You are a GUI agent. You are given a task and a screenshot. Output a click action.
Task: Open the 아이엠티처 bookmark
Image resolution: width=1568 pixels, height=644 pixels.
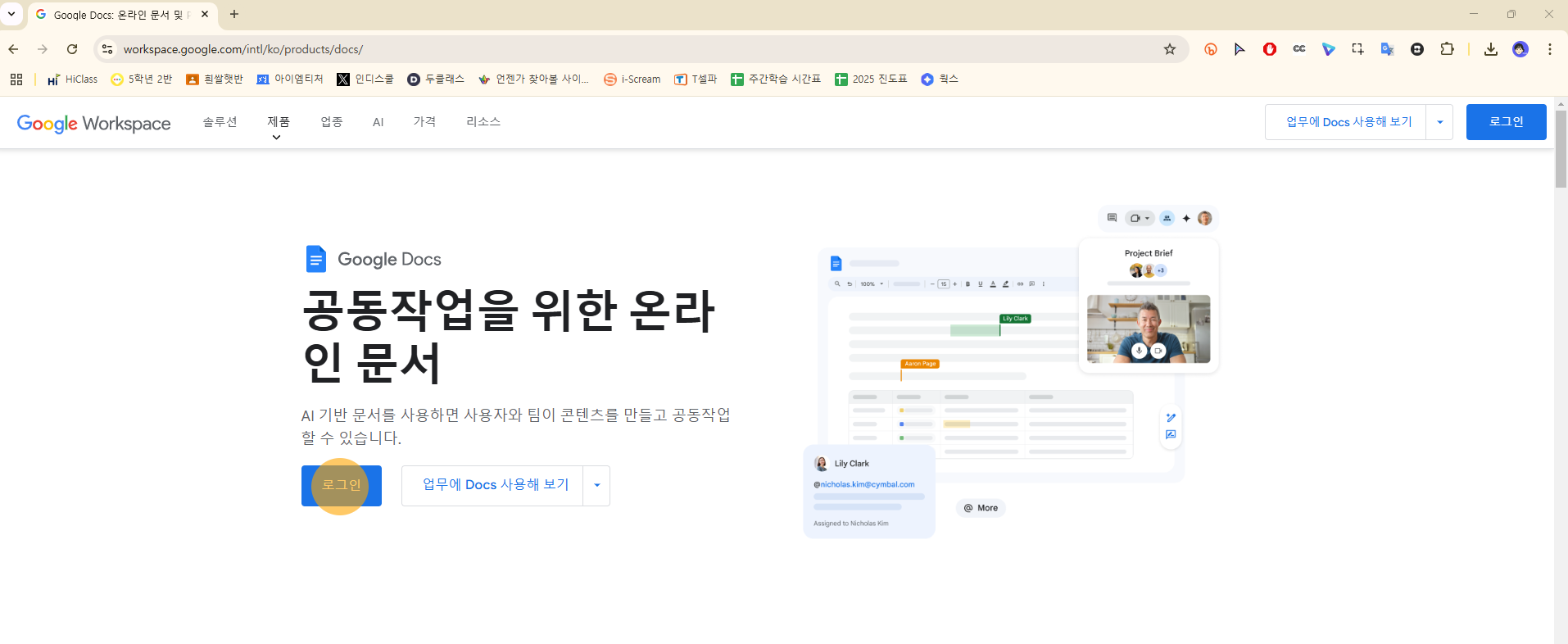pyautogui.click(x=290, y=79)
